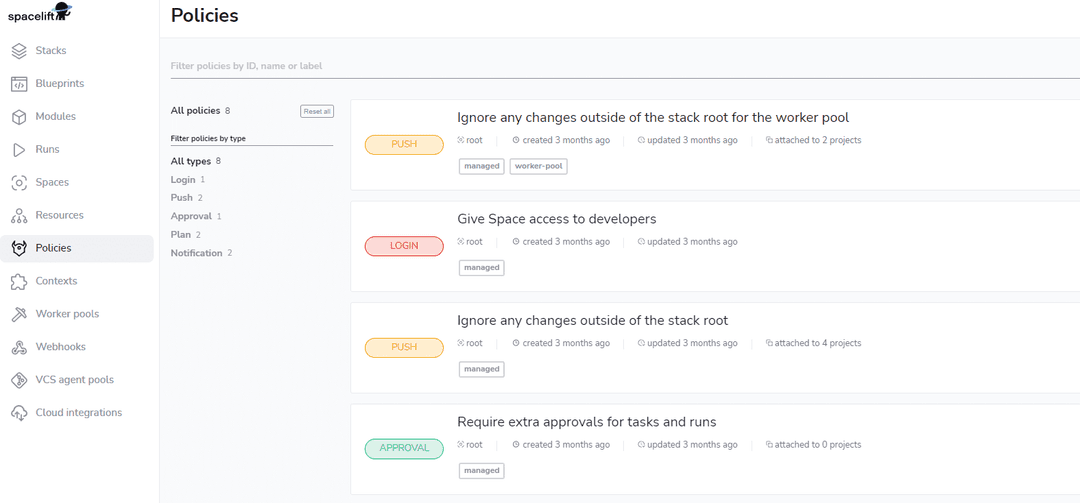
Task: Go to Contexts in the sidebar
Action: click(56, 281)
